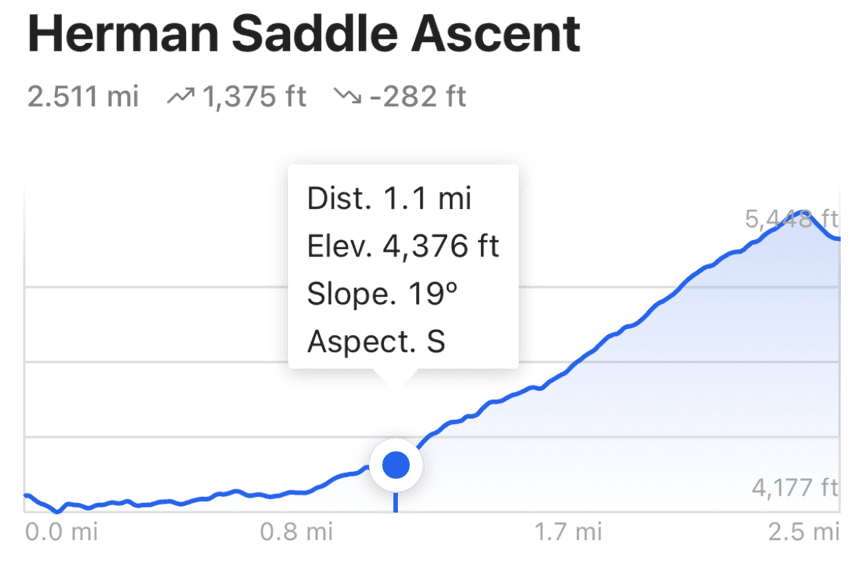864x562 pixels.
Task: Click the elevation line's starting point at left
Action: (26, 495)
